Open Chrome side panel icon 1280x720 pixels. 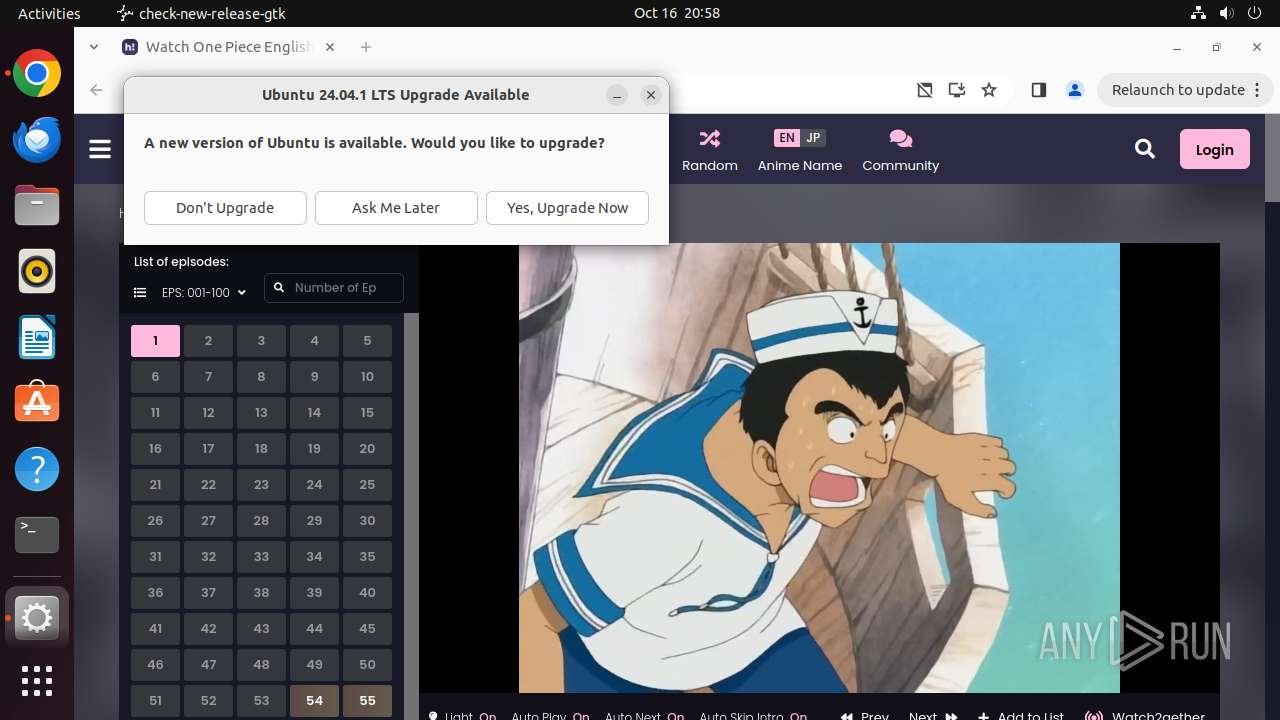[1038, 90]
